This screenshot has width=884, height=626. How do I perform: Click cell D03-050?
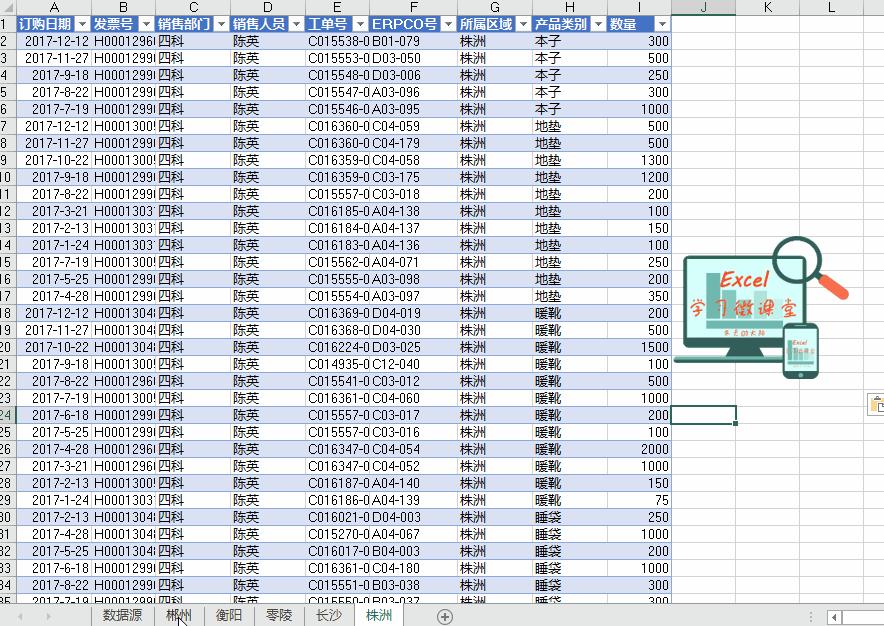click(x=413, y=58)
